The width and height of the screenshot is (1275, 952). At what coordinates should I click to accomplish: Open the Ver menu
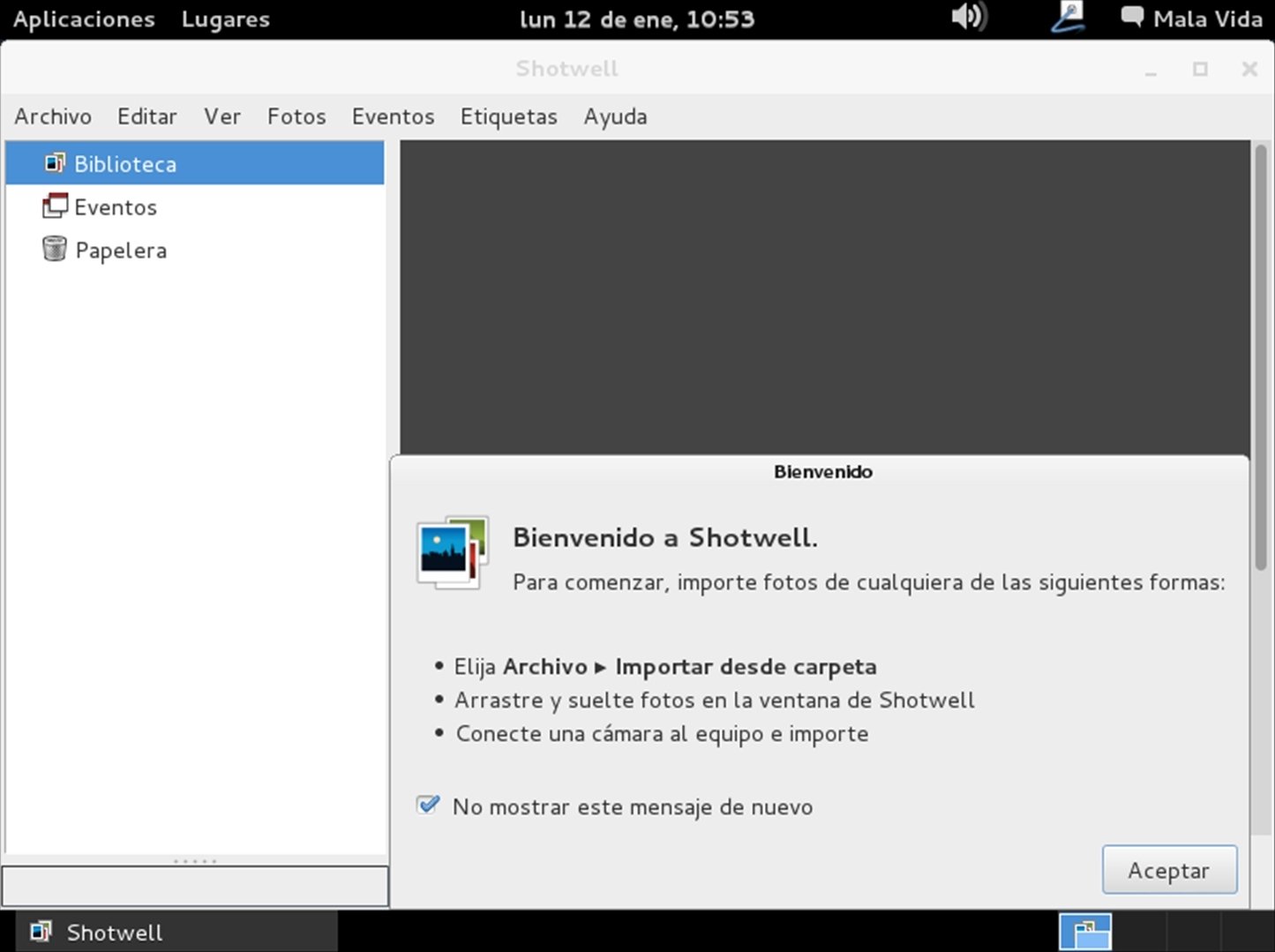click(222, 116)
